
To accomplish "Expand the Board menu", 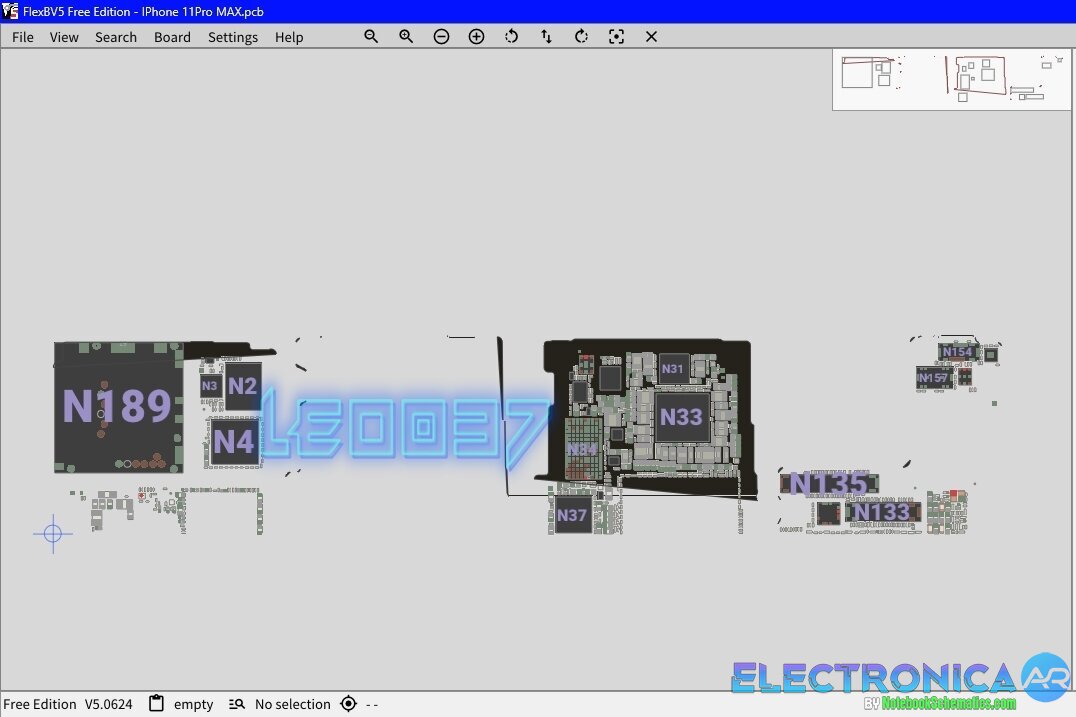I will pyautogui.click(x=172, y=37).
